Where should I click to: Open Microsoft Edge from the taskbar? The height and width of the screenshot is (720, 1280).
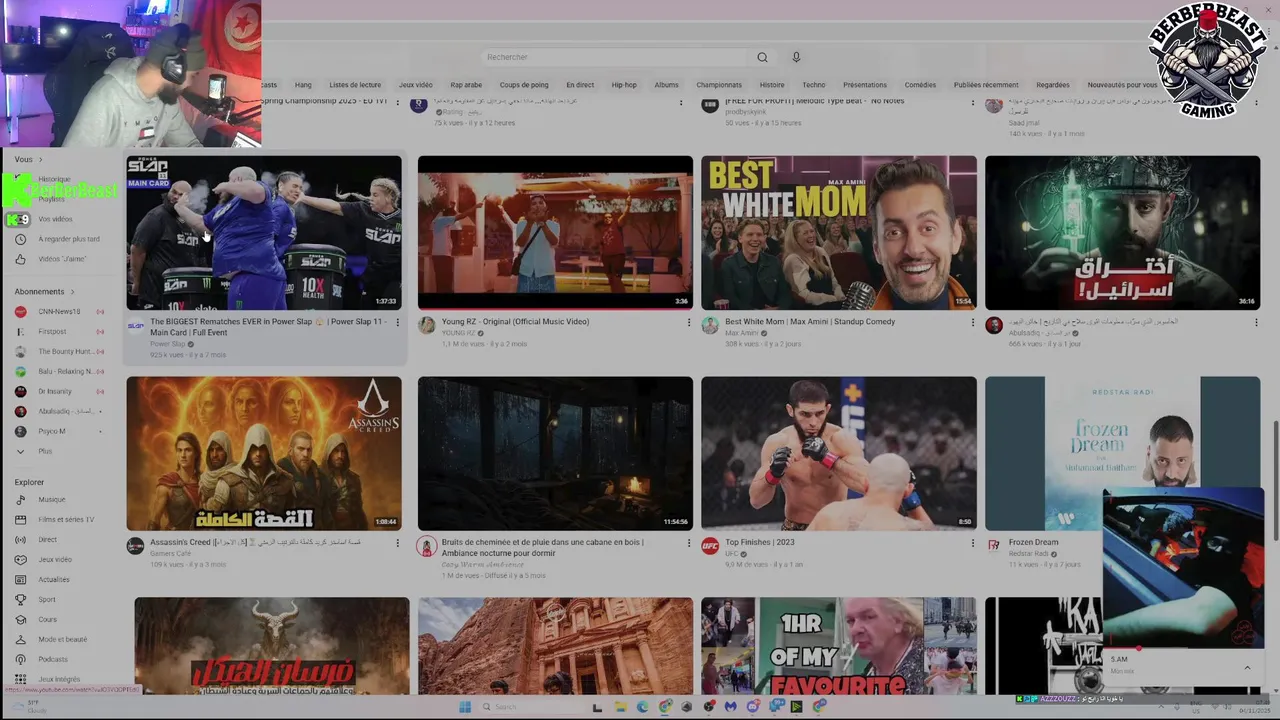(x=642, y=707)
